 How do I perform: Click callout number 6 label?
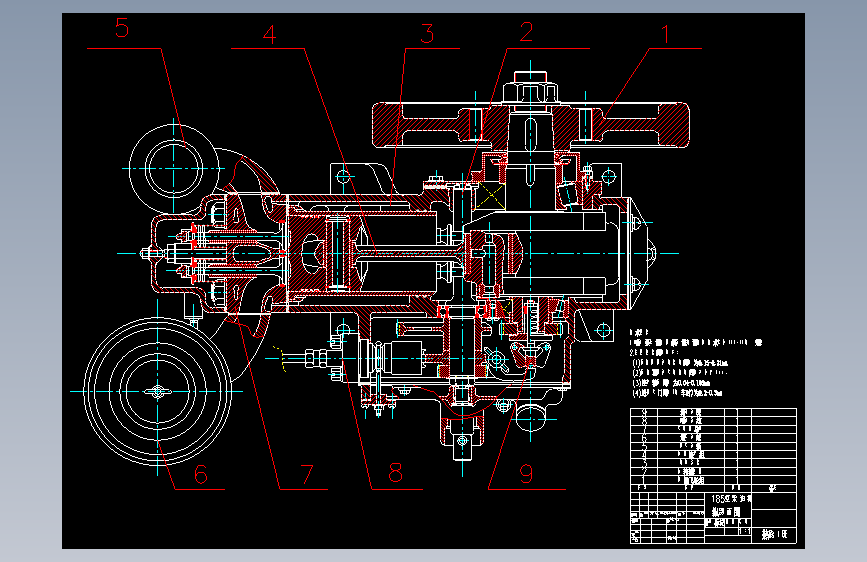[201, 475]
